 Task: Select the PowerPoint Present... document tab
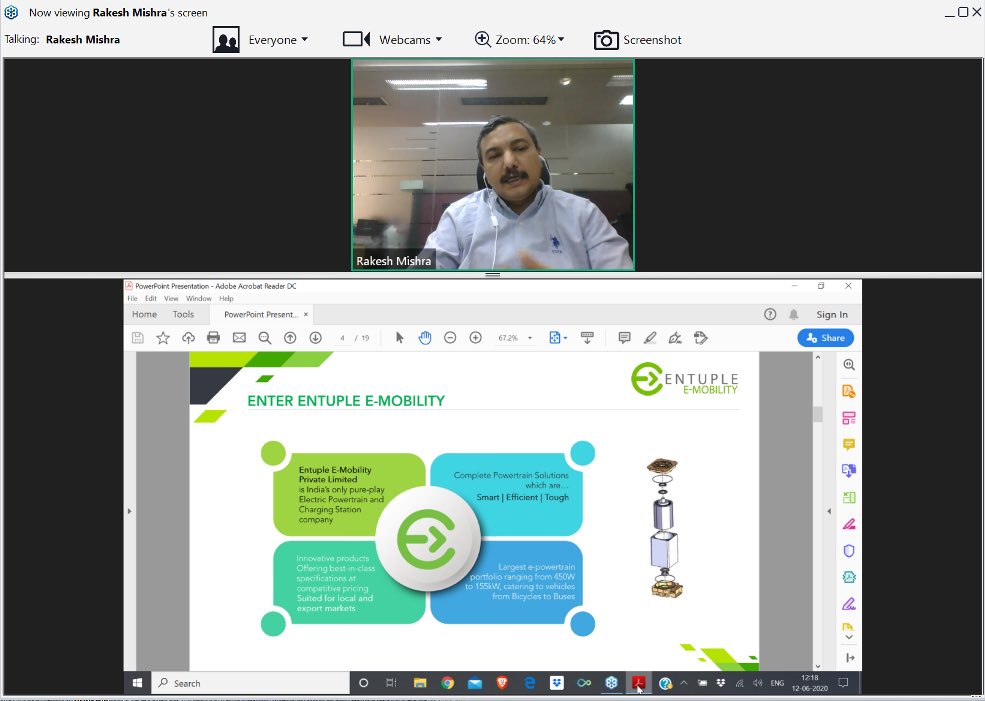[261, 315]
